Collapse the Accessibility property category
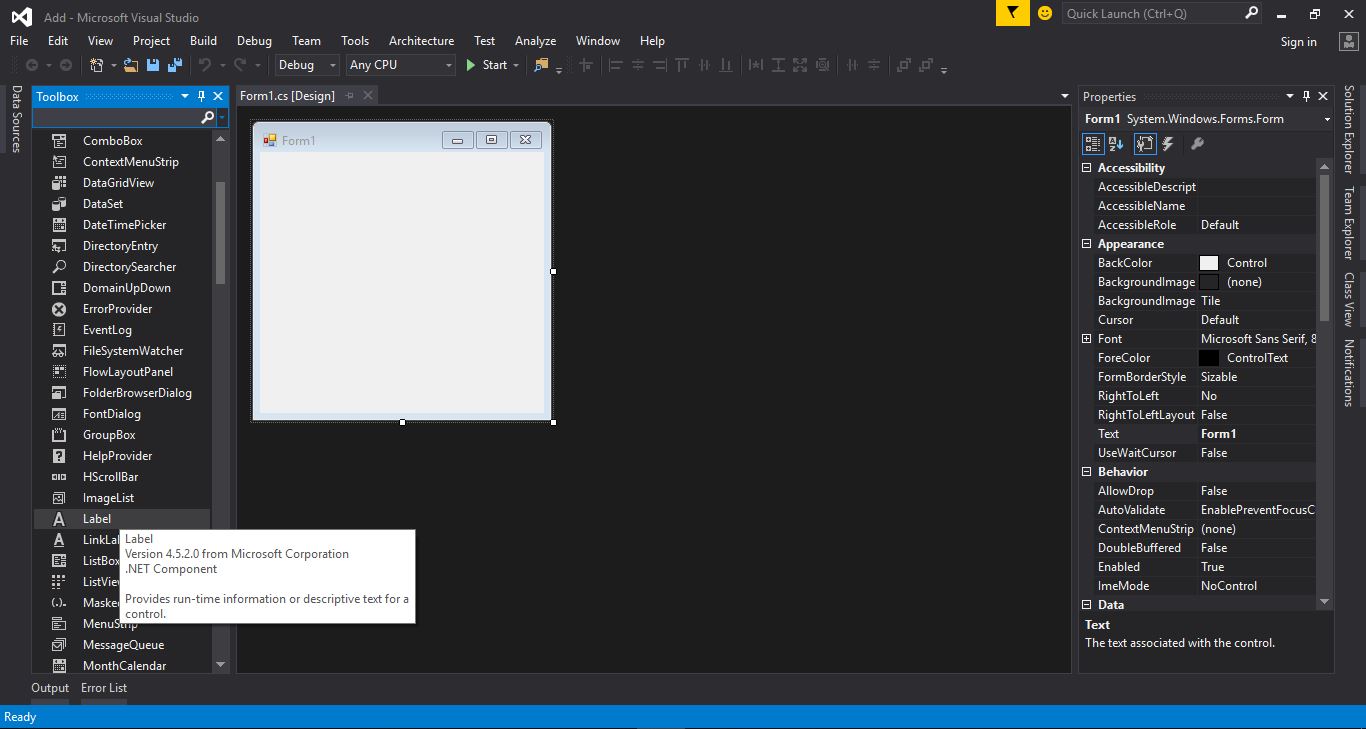 coord(1087,168)
